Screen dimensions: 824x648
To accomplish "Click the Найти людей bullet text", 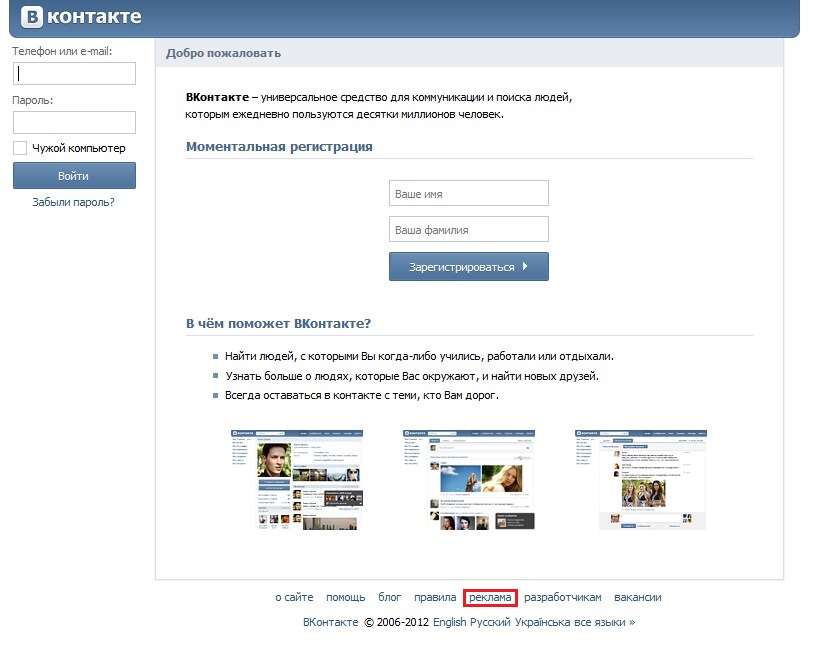I will point(419,356).
